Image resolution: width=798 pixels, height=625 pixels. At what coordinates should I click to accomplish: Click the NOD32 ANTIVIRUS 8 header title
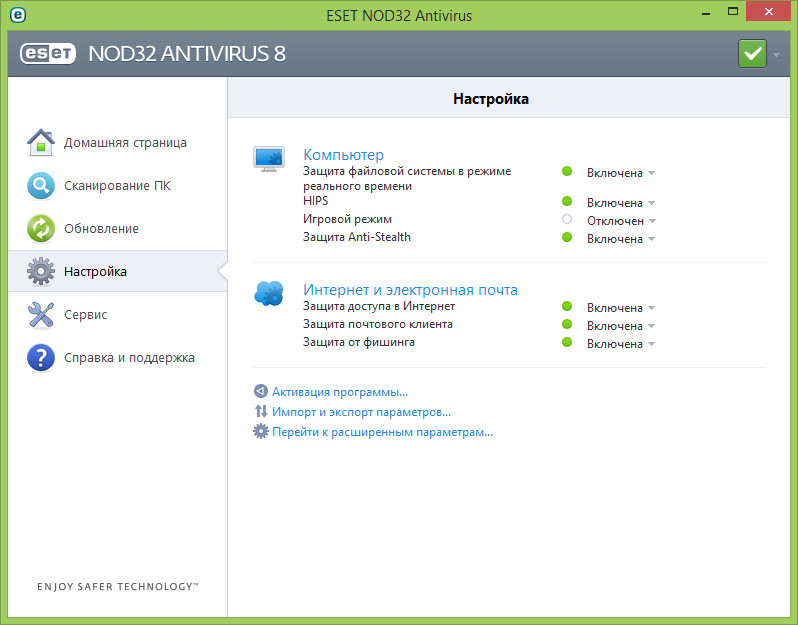pos(187,53)
